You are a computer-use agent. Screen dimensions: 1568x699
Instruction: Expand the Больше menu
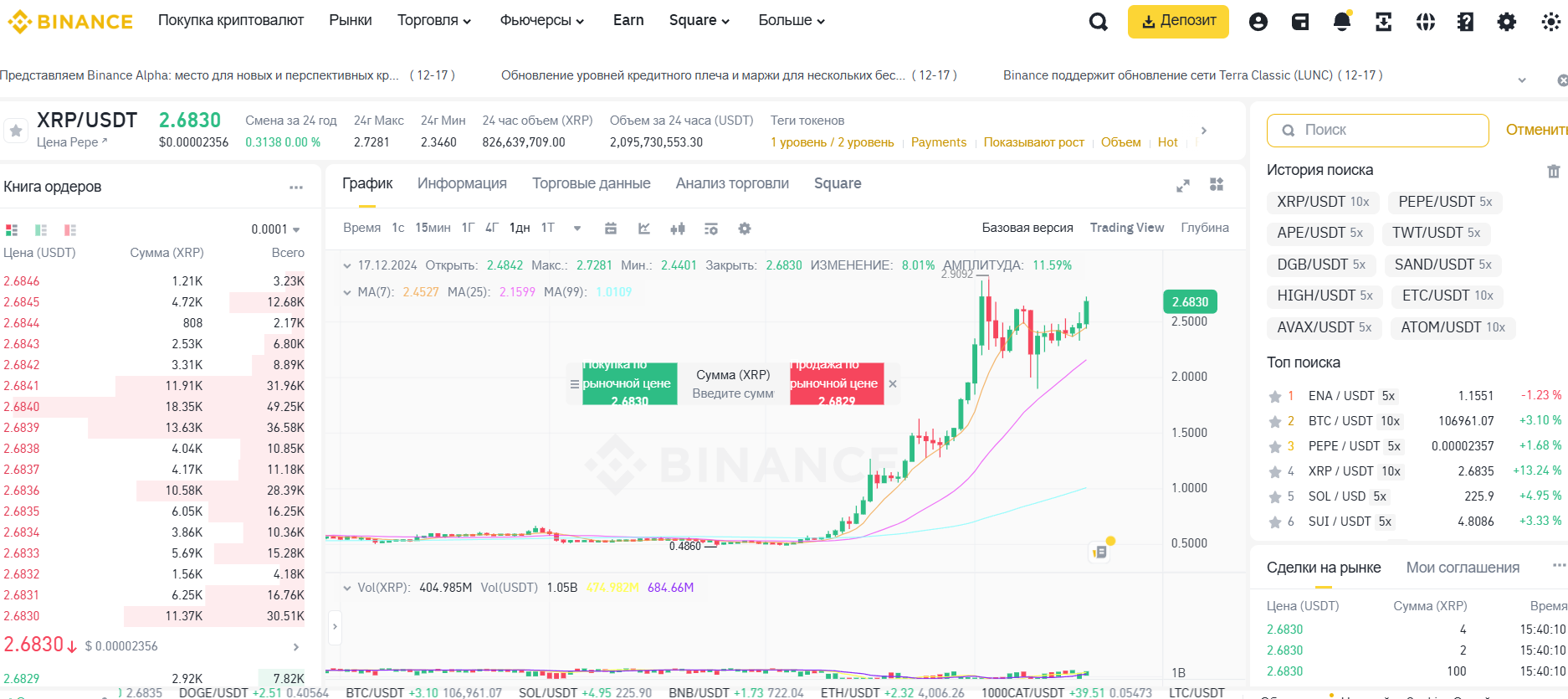792,21
